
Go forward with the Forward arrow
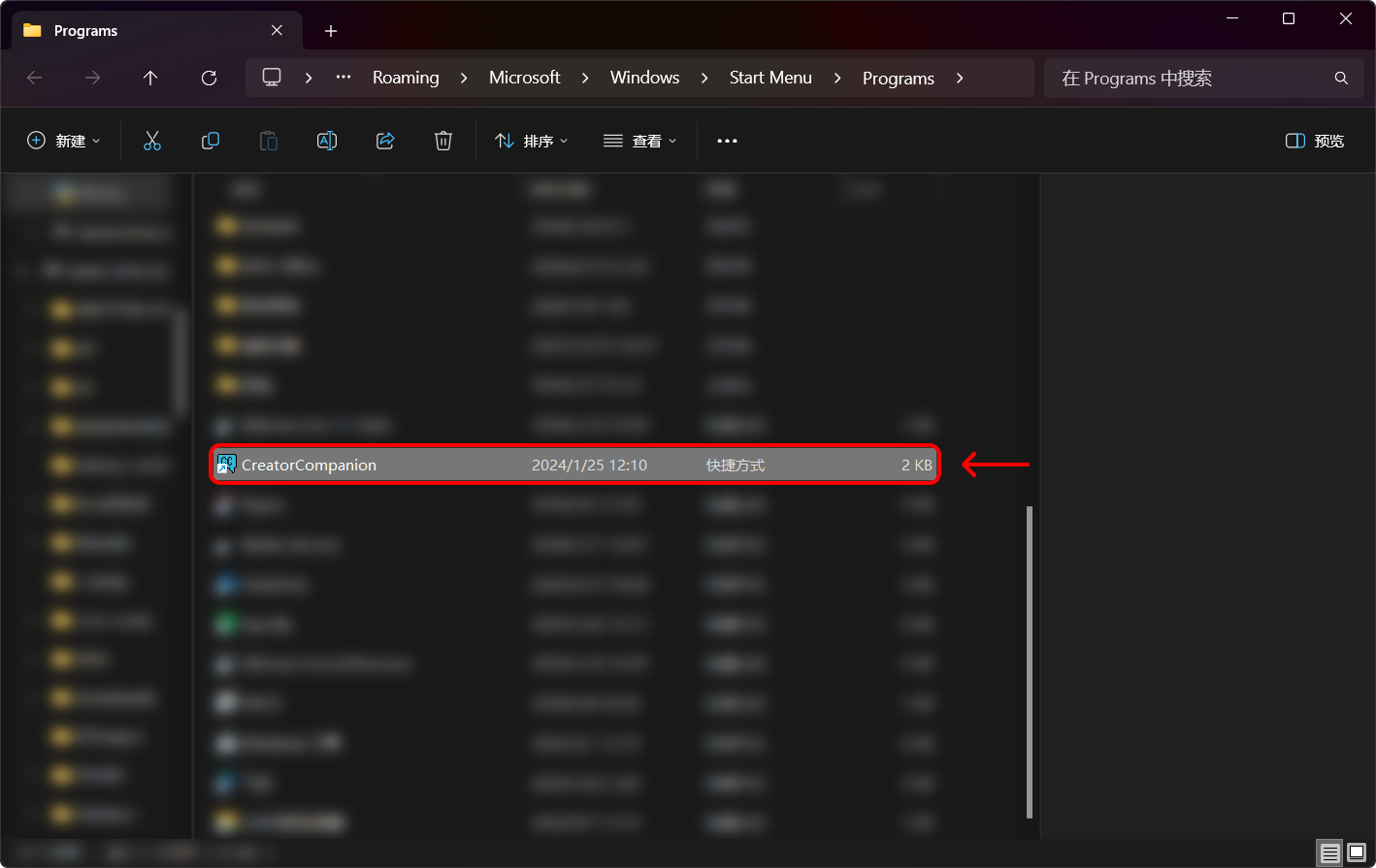tap(93, 78)
